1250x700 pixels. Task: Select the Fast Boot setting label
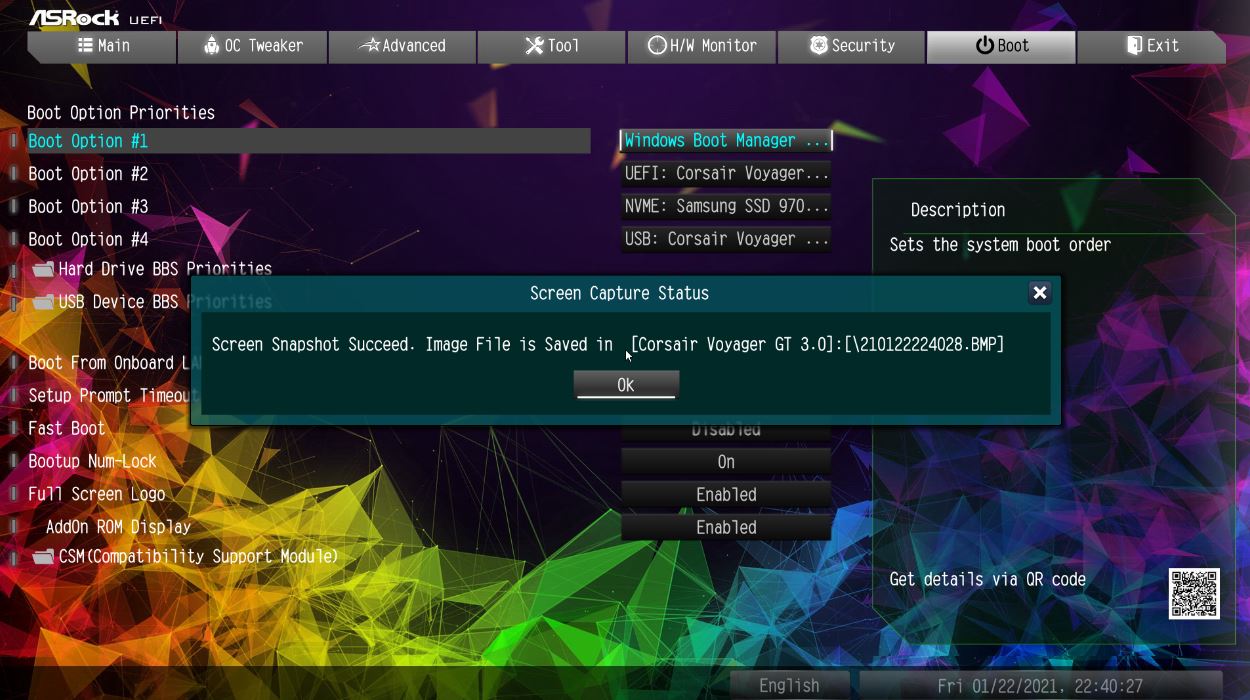(66, 429)
